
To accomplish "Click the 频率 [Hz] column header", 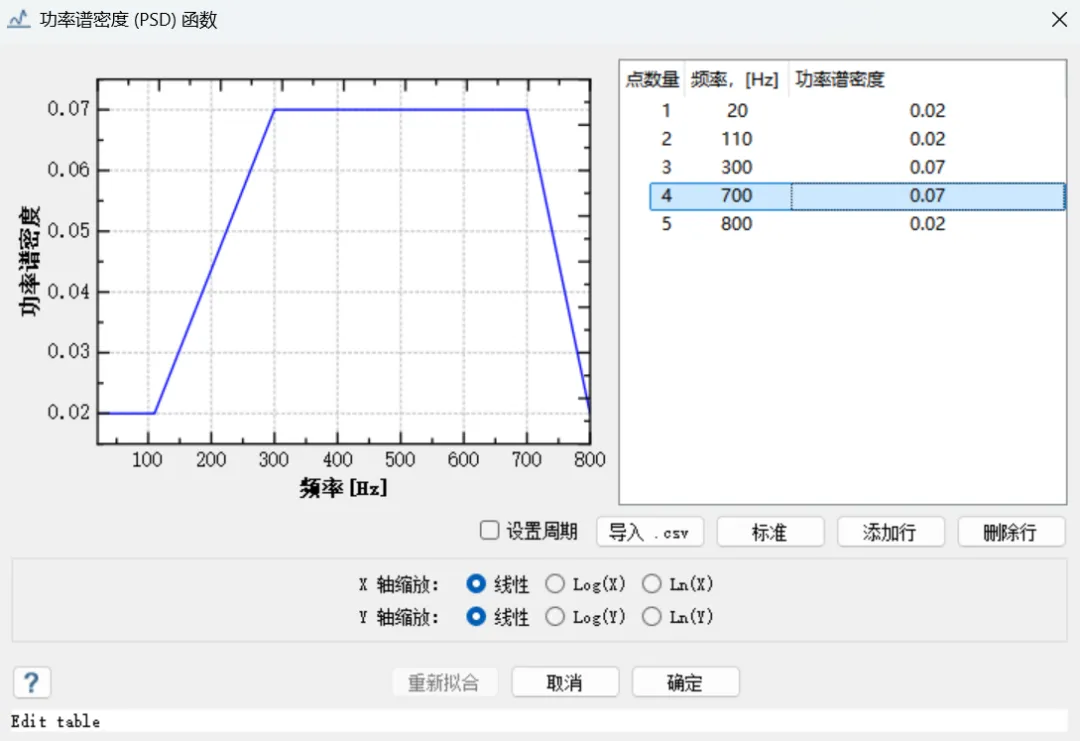I will point(736,79).
